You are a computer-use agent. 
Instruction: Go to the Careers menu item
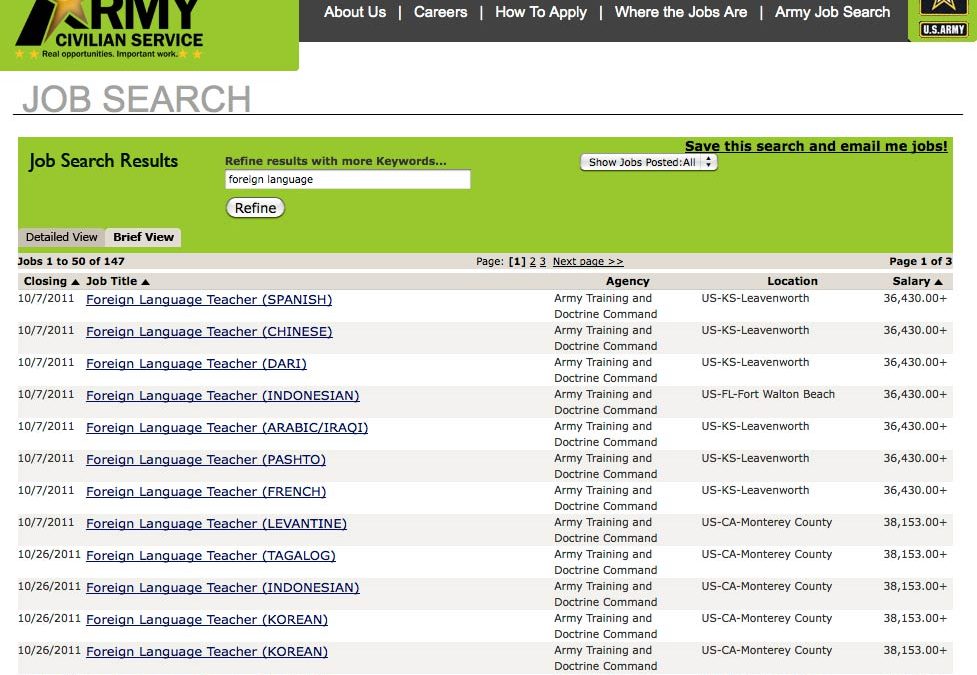tap(441, 12)
